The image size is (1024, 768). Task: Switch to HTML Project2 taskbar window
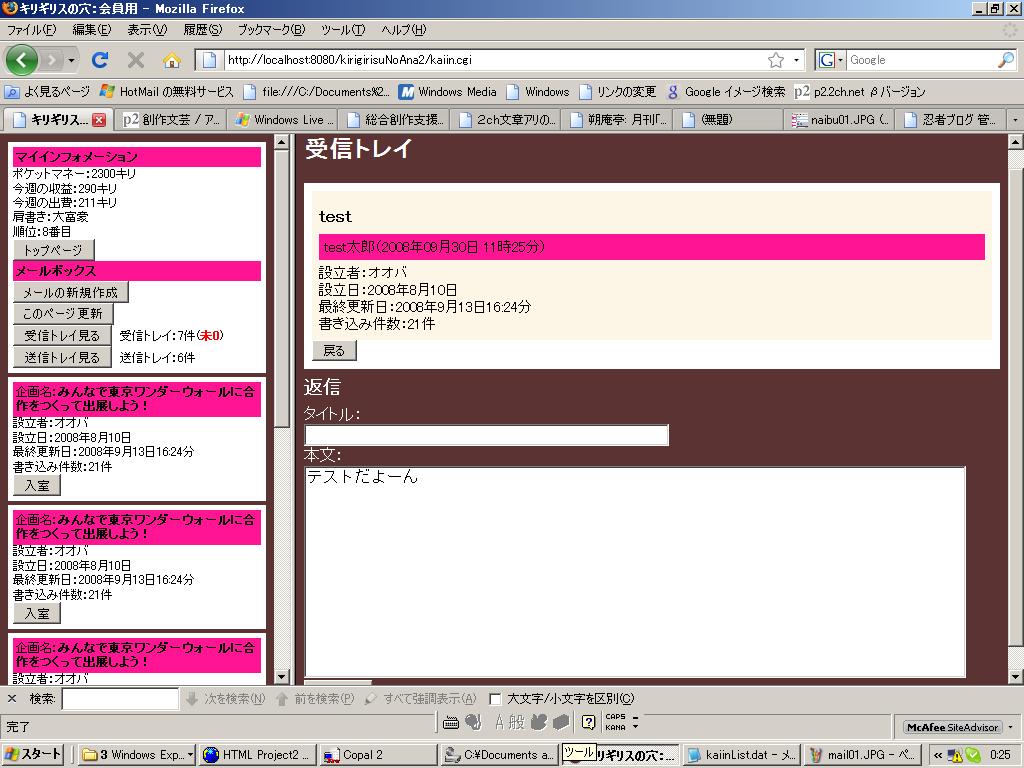click(x=258, y=755)
